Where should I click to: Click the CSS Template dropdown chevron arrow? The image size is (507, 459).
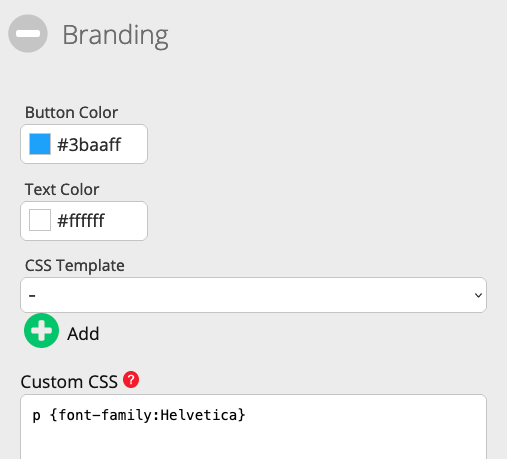478,295
